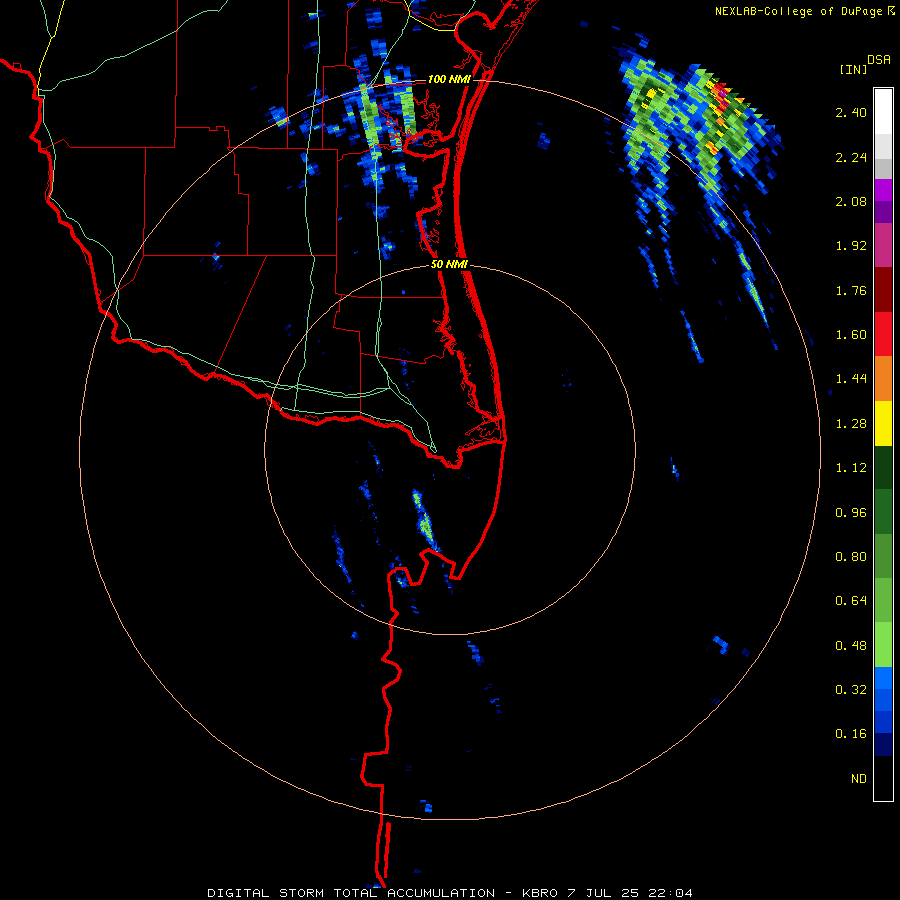Pick the pink legend swatch near 1.92

point(883,245)
